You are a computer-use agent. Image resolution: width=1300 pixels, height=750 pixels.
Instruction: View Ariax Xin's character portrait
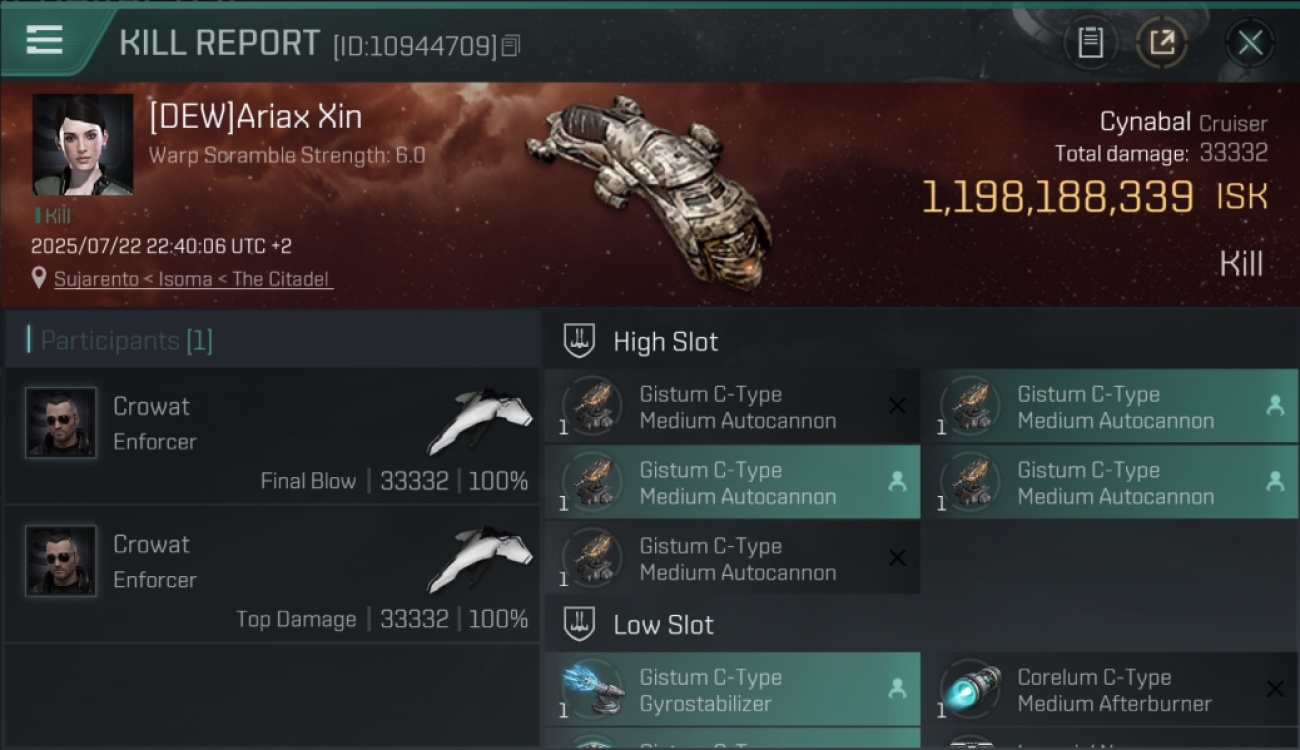[82, 145]
